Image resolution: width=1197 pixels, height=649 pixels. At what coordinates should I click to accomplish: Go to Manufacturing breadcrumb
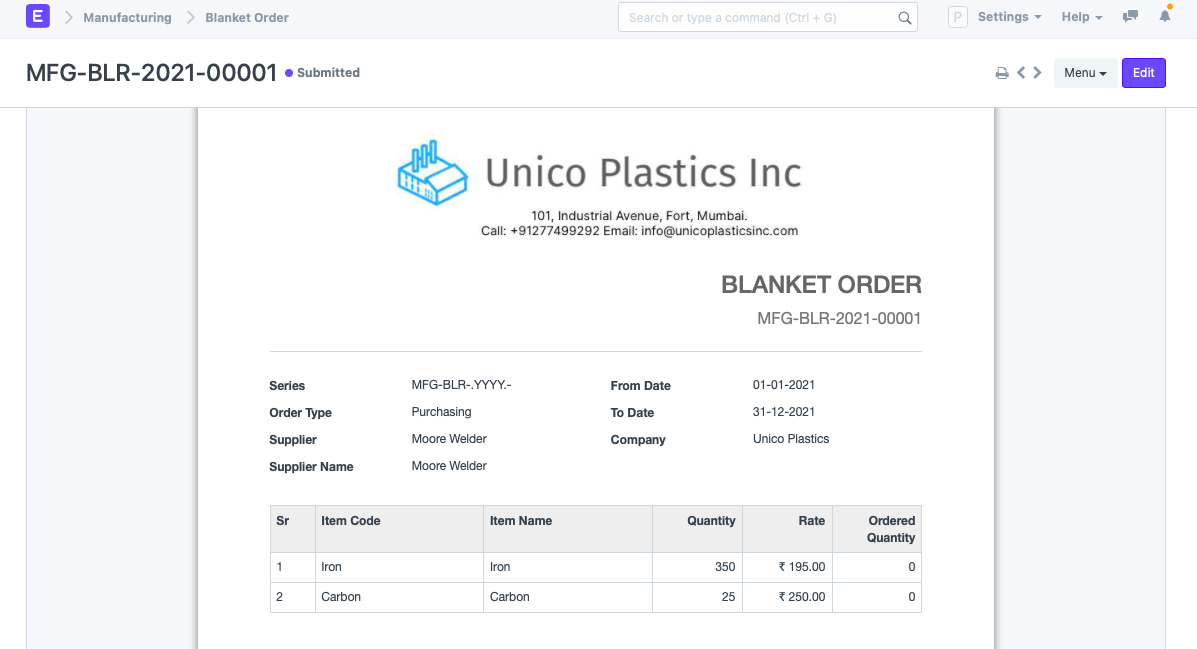click(x=127, y=18)
